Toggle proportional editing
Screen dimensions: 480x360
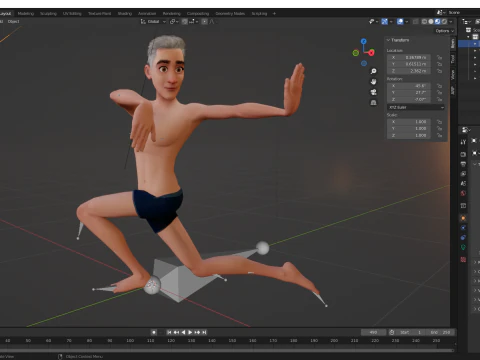pos(204,21)
